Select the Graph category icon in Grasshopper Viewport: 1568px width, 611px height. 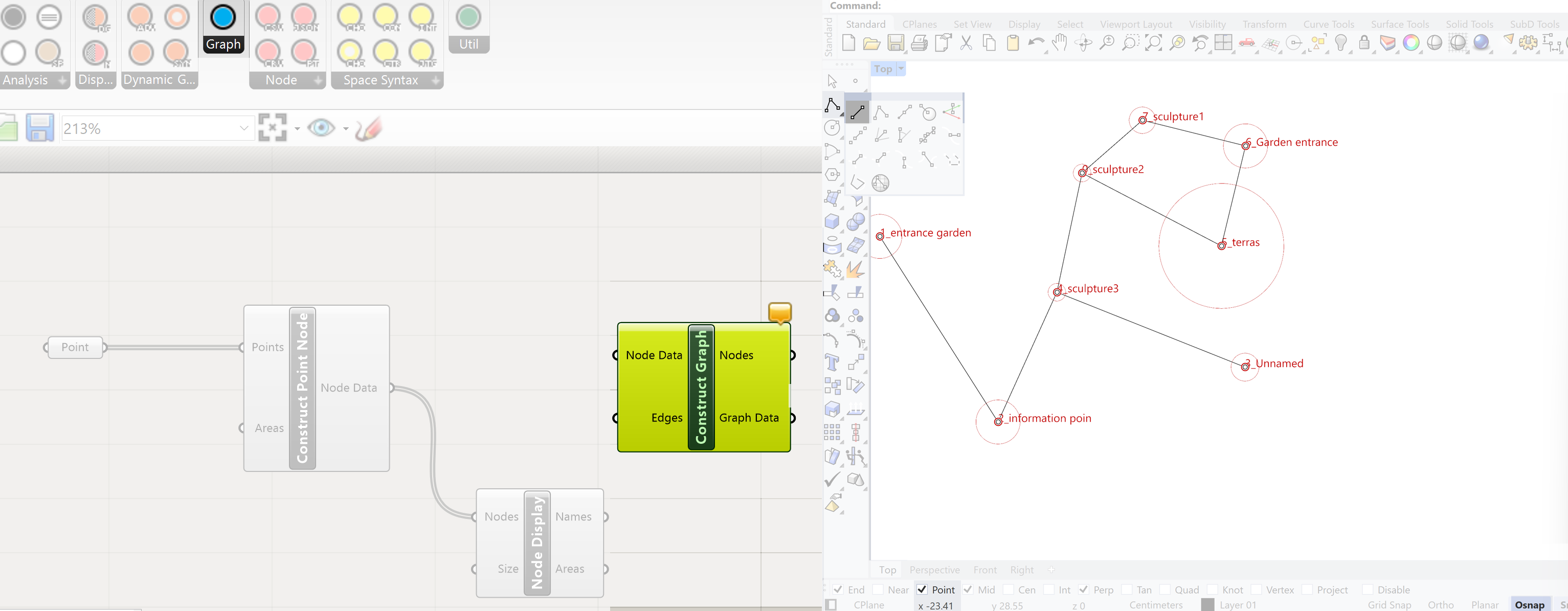click(223, 18)
